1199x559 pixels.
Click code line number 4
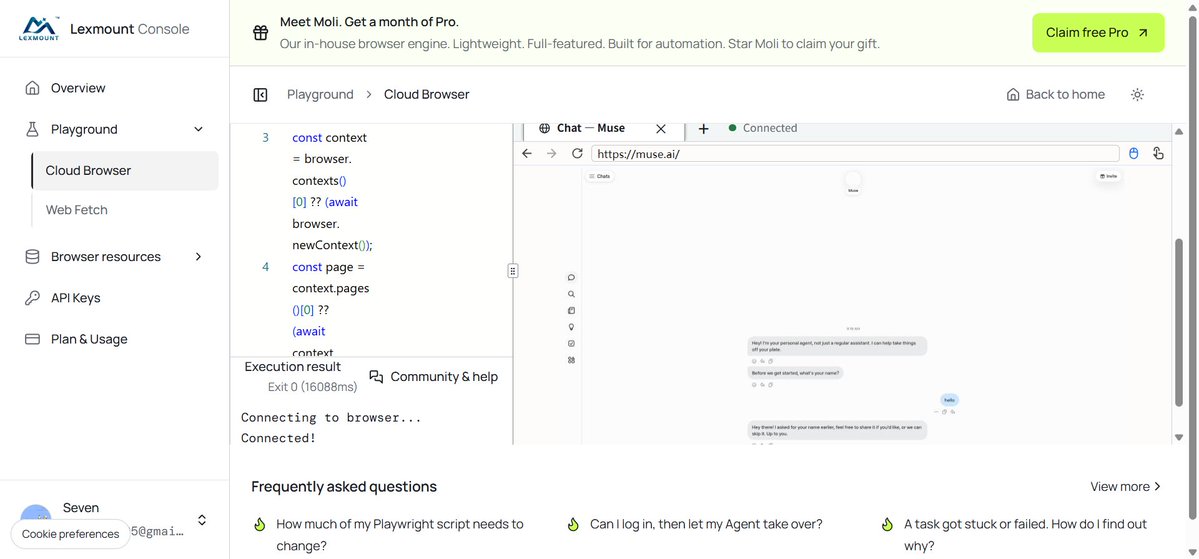tap(265, 268)
